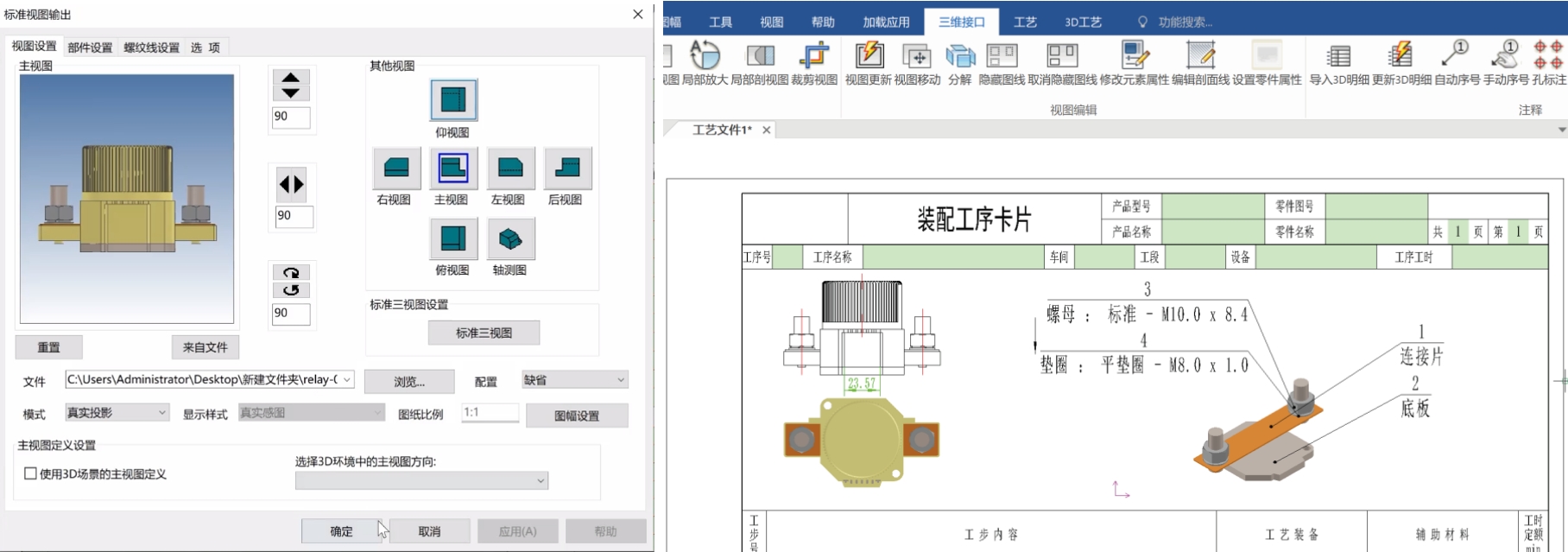Screen dimensions: 1568x552
Task: Switch to the 部件设置 tab
Action: pos(90,48)
